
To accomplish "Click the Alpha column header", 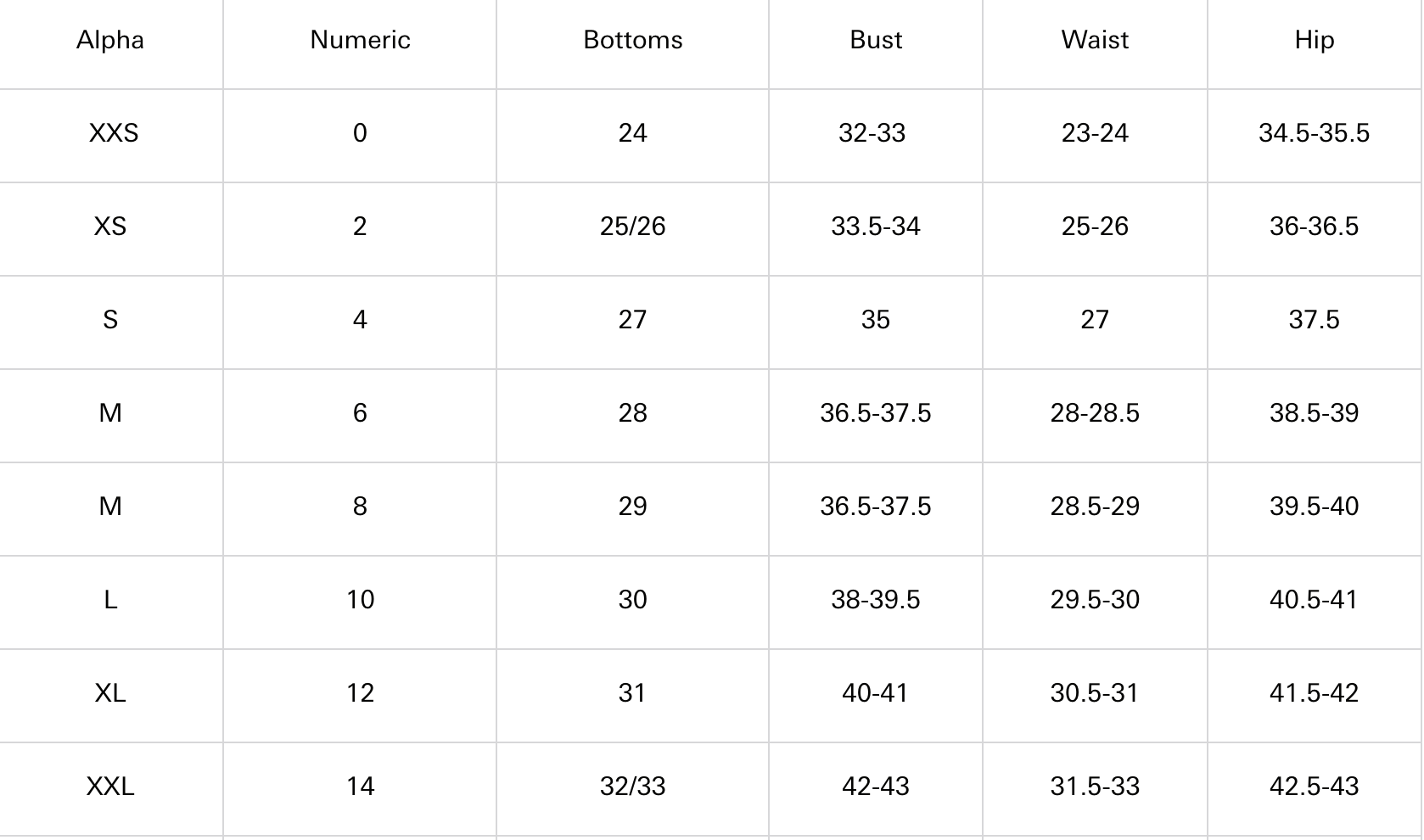I will coord(110,40).
